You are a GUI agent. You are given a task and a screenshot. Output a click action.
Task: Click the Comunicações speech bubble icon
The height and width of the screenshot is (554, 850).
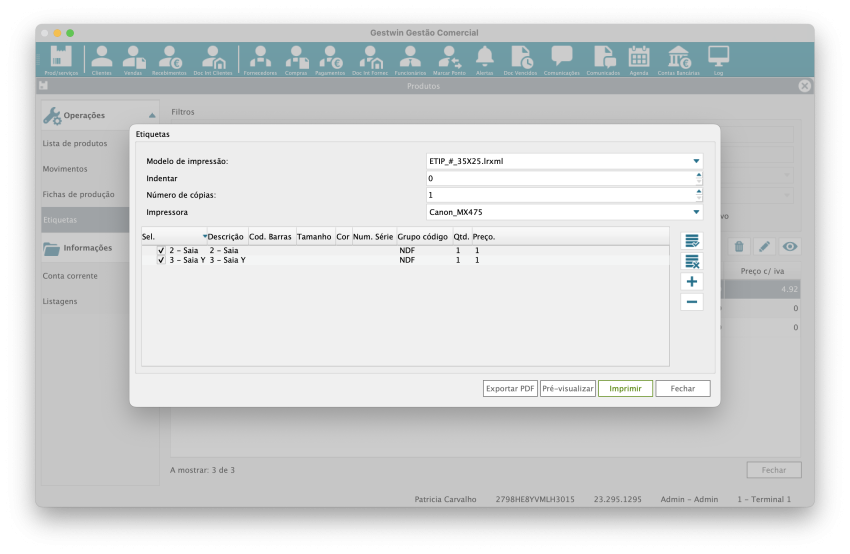(562, 58)
